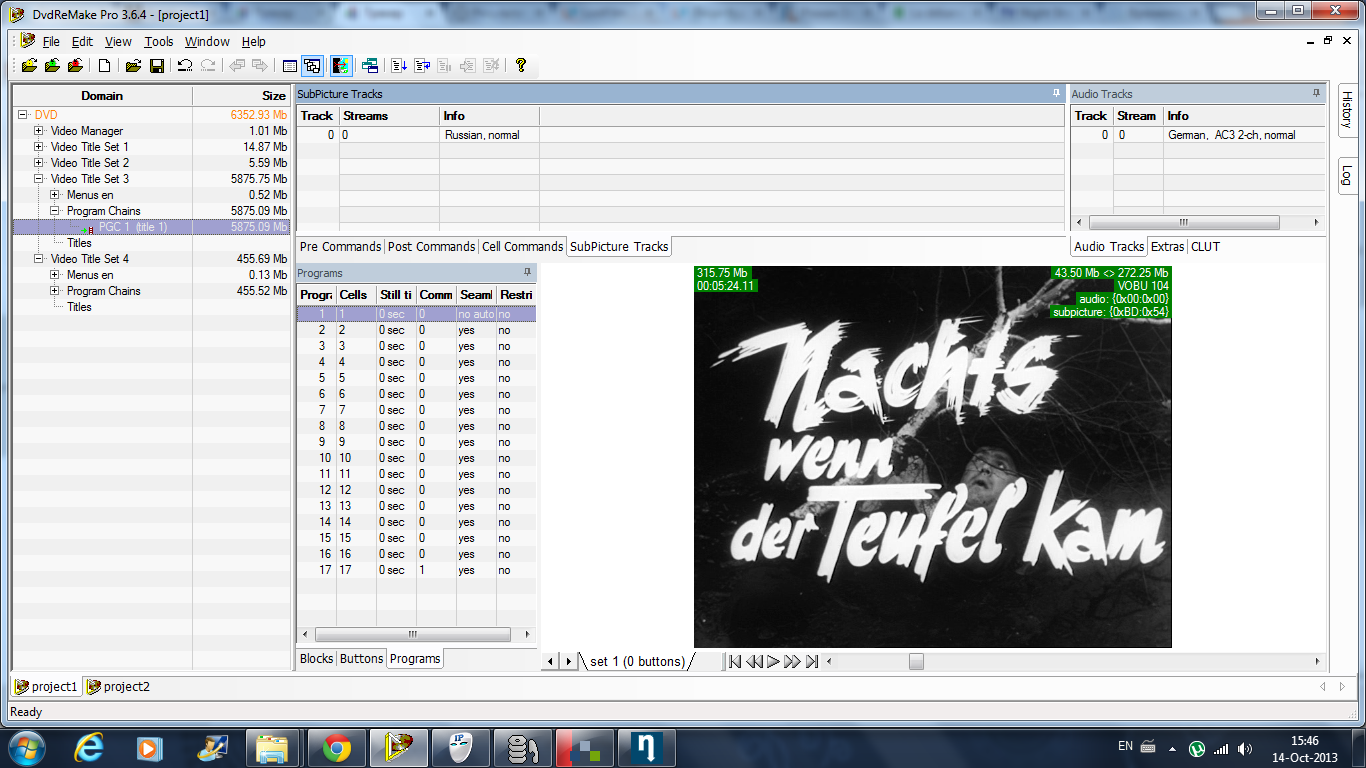Click the navigate forward arrow icon
Viewport: 1366px width, 768px height.
(x=260, y=66)
